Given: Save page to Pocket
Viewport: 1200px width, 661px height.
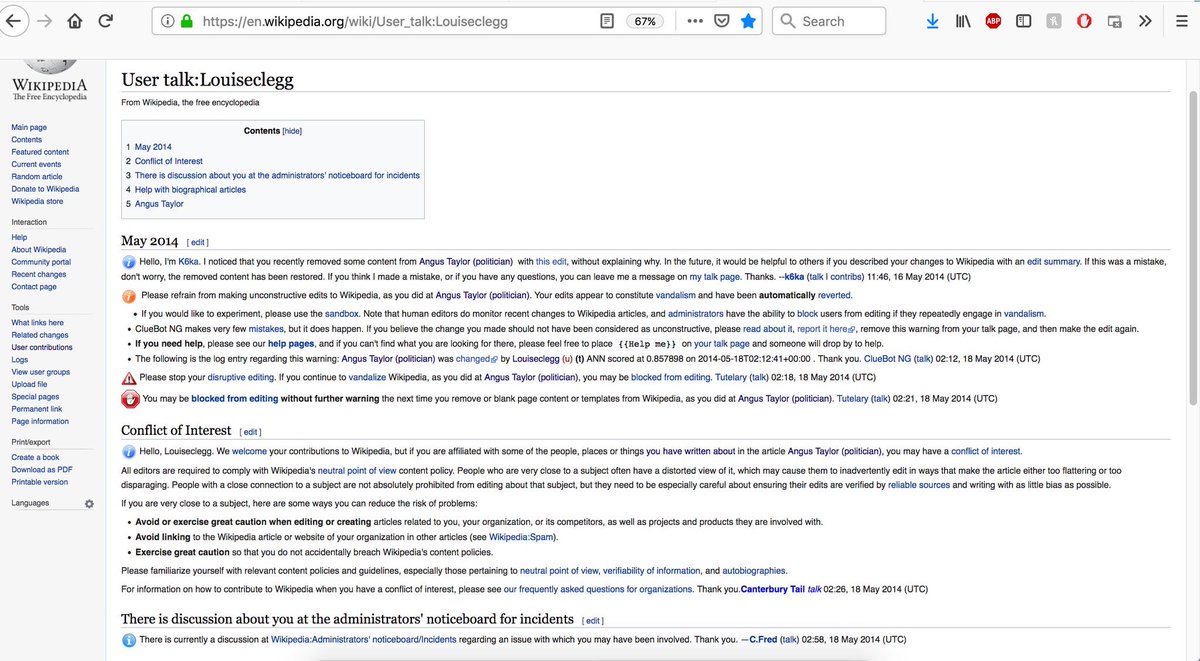Looking at the screenshot, I should [721, 21].
